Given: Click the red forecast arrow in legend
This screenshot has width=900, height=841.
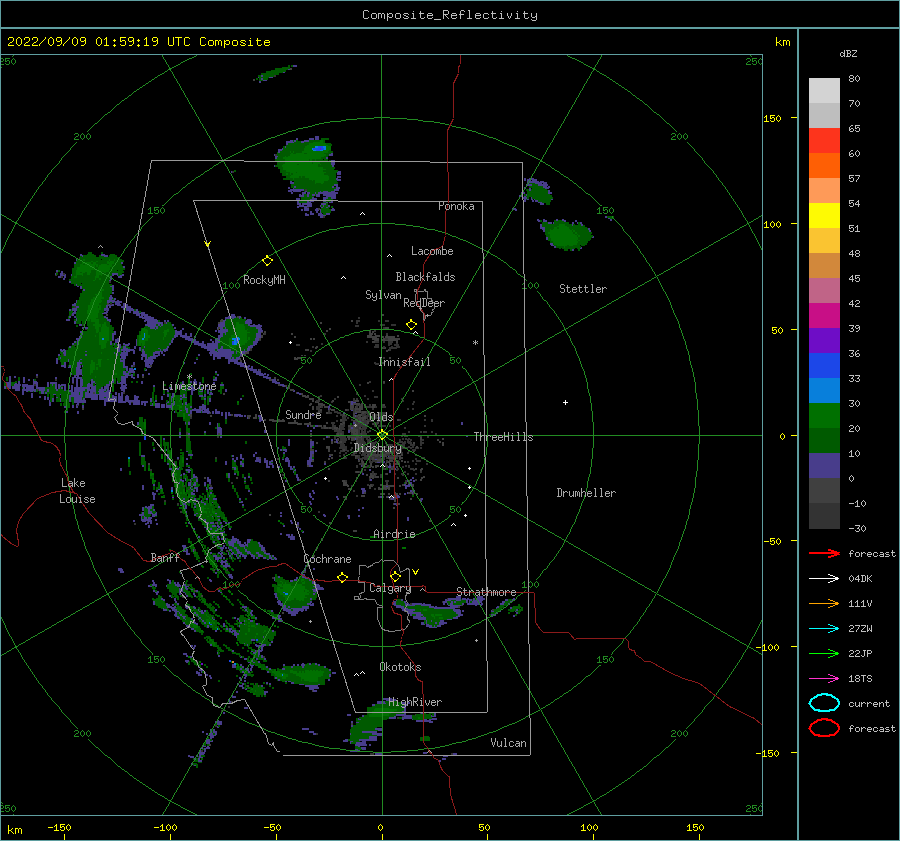Looking at the screenshot, I should pyautogui.click(x=824, y=553).
